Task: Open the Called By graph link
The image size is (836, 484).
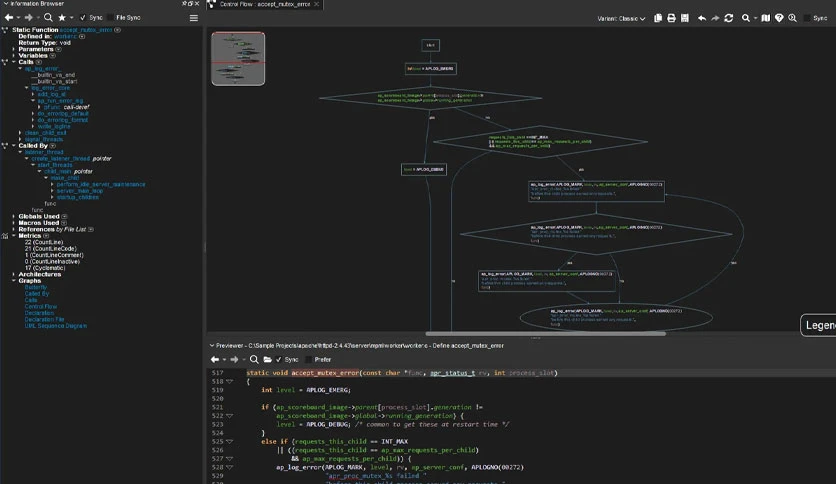Action: tap(37, 294)
